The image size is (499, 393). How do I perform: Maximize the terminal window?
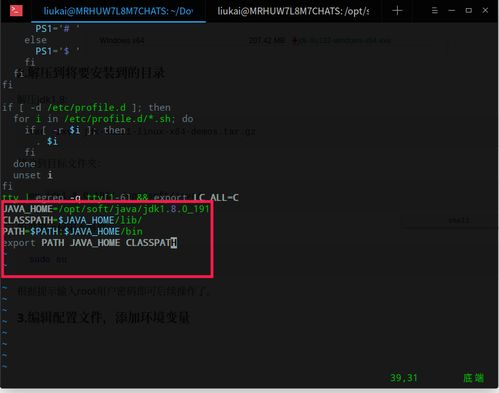pos(469,11)
